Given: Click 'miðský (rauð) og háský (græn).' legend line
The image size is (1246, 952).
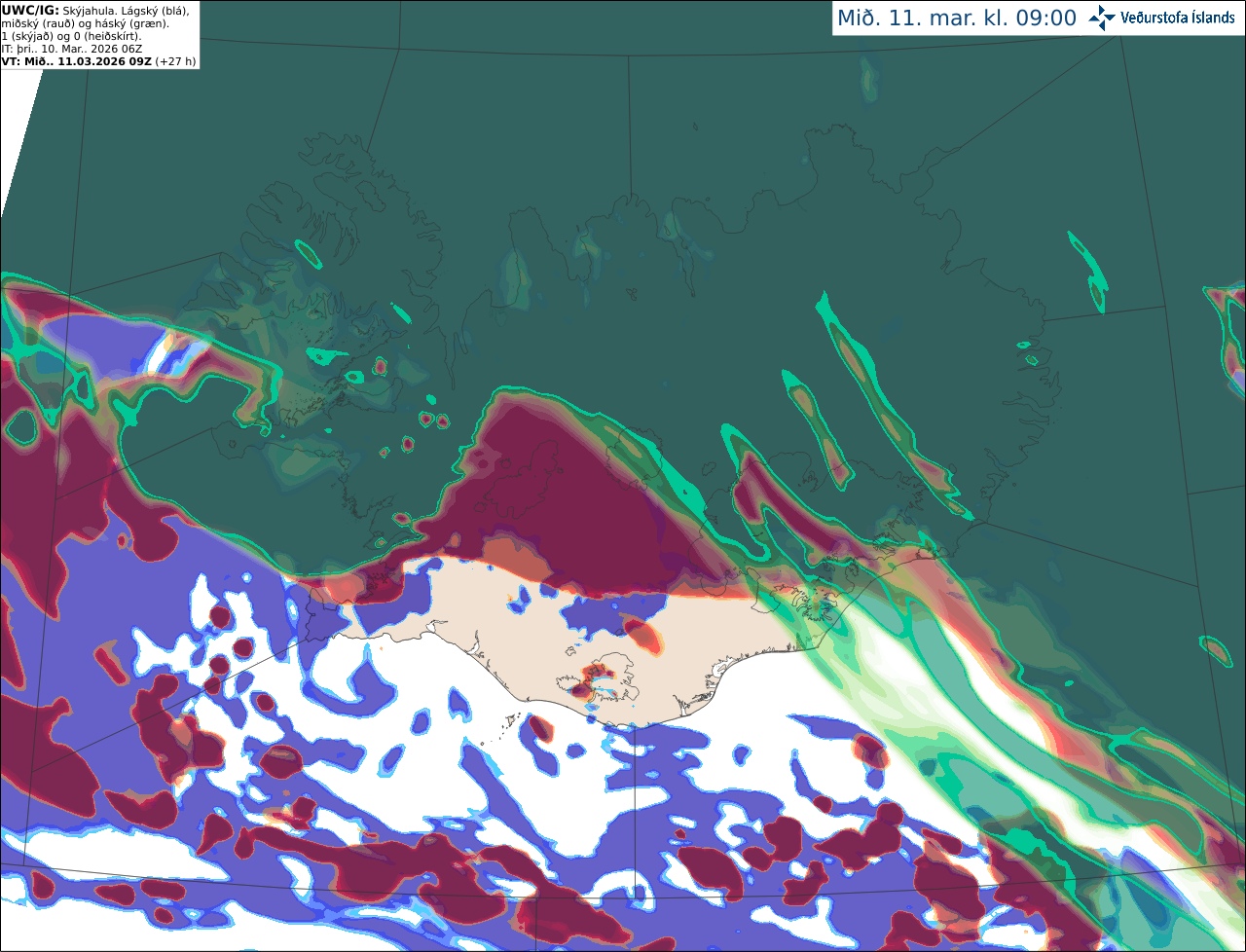Looking at the screenshot, I should click(85, 23).
